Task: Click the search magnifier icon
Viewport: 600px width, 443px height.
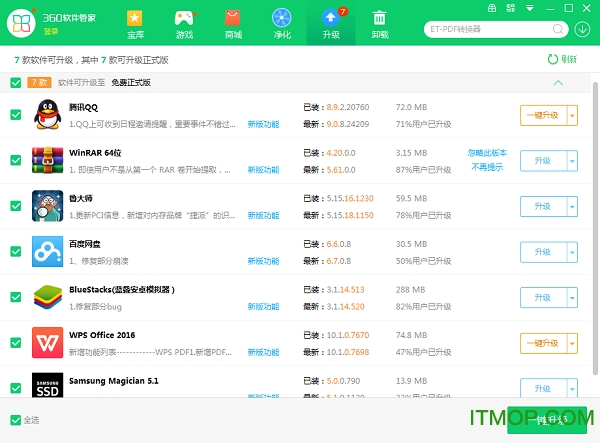Action: 558,29
